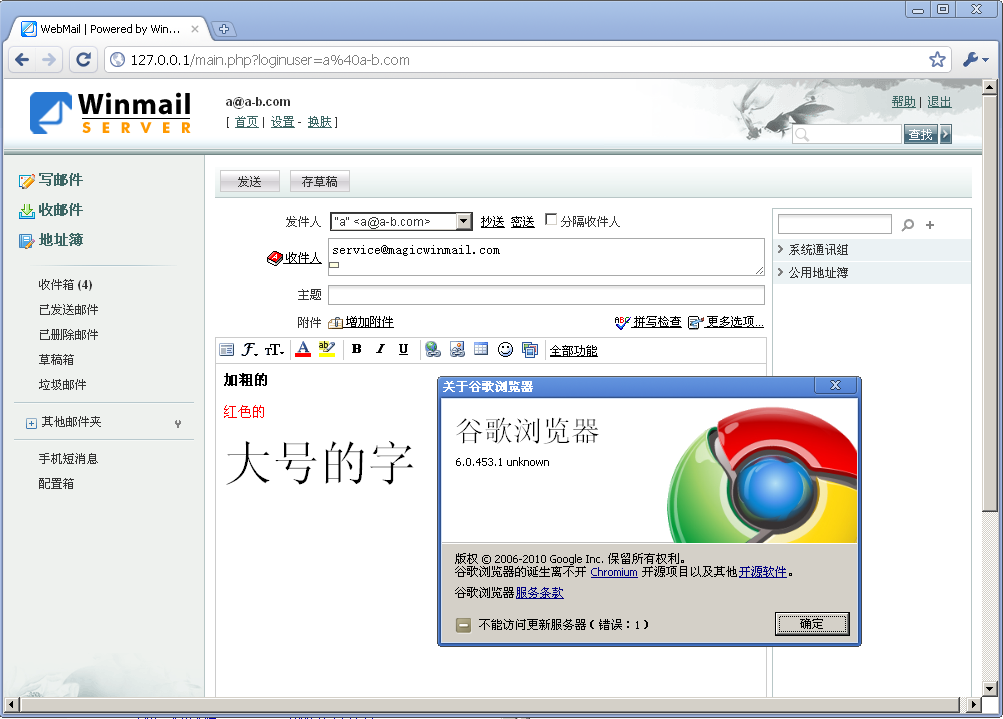Click the ABC spell check icon
Image resolution: width=1003 pixels, height=719 pixels.
pyautogui.click(x=622, y=322)
